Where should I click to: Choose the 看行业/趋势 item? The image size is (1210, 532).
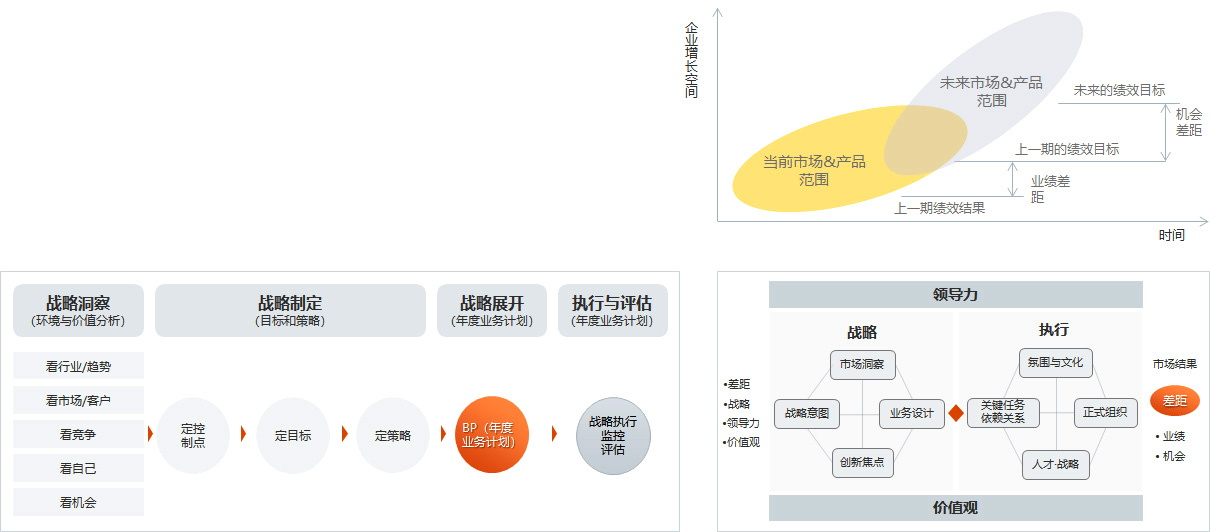(x=79, y=366)
